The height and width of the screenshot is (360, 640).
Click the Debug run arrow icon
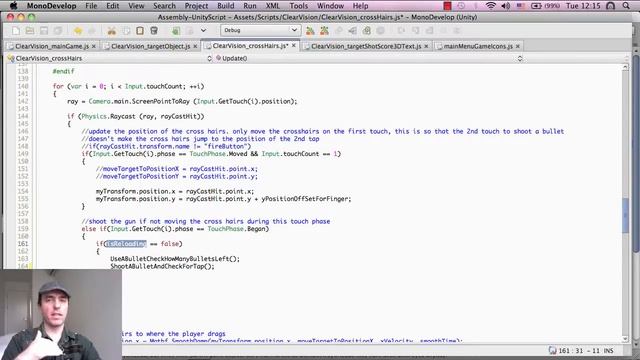[353, 31]
